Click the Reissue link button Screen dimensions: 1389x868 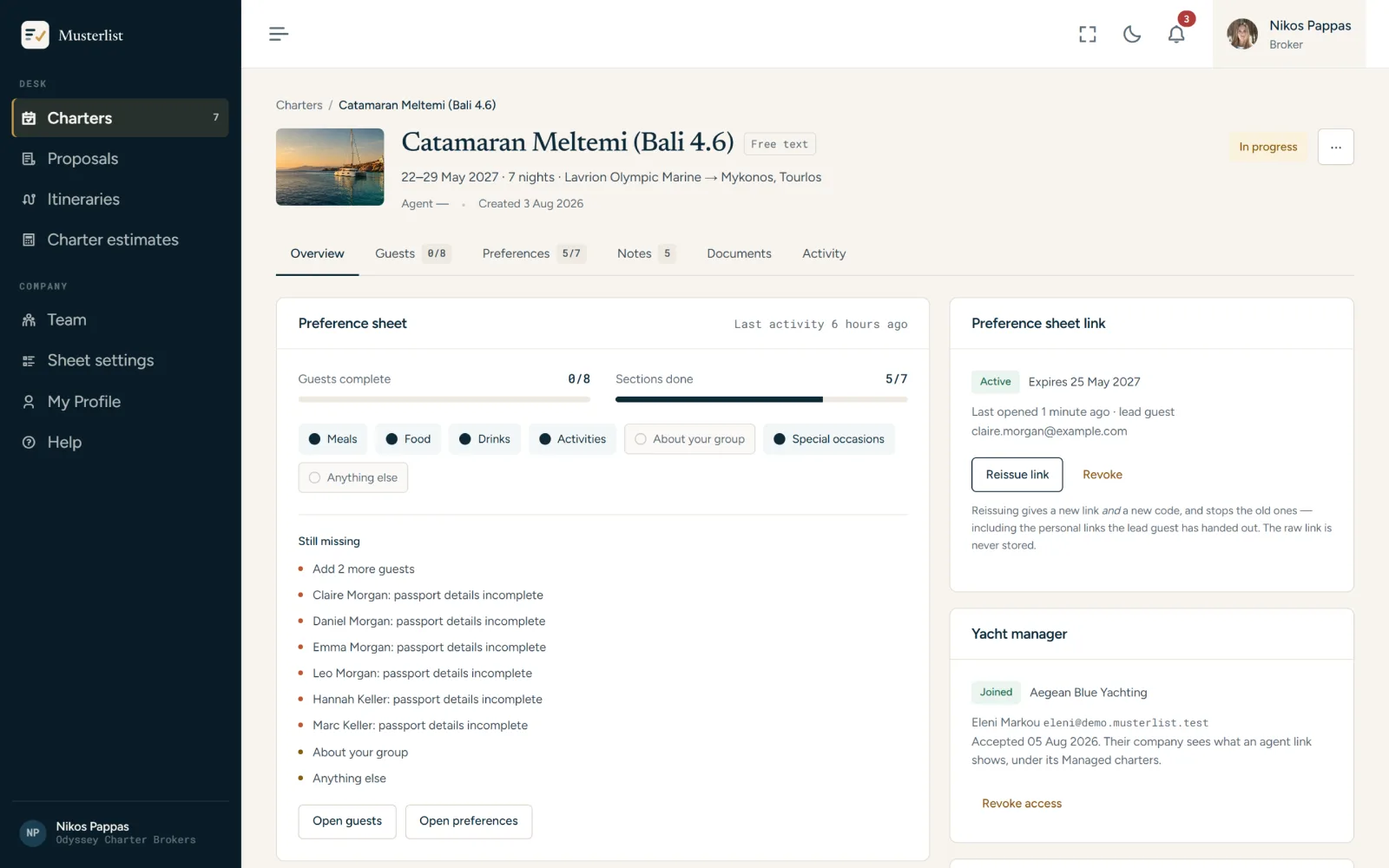pyautogui.click(x=1017, y=475)
